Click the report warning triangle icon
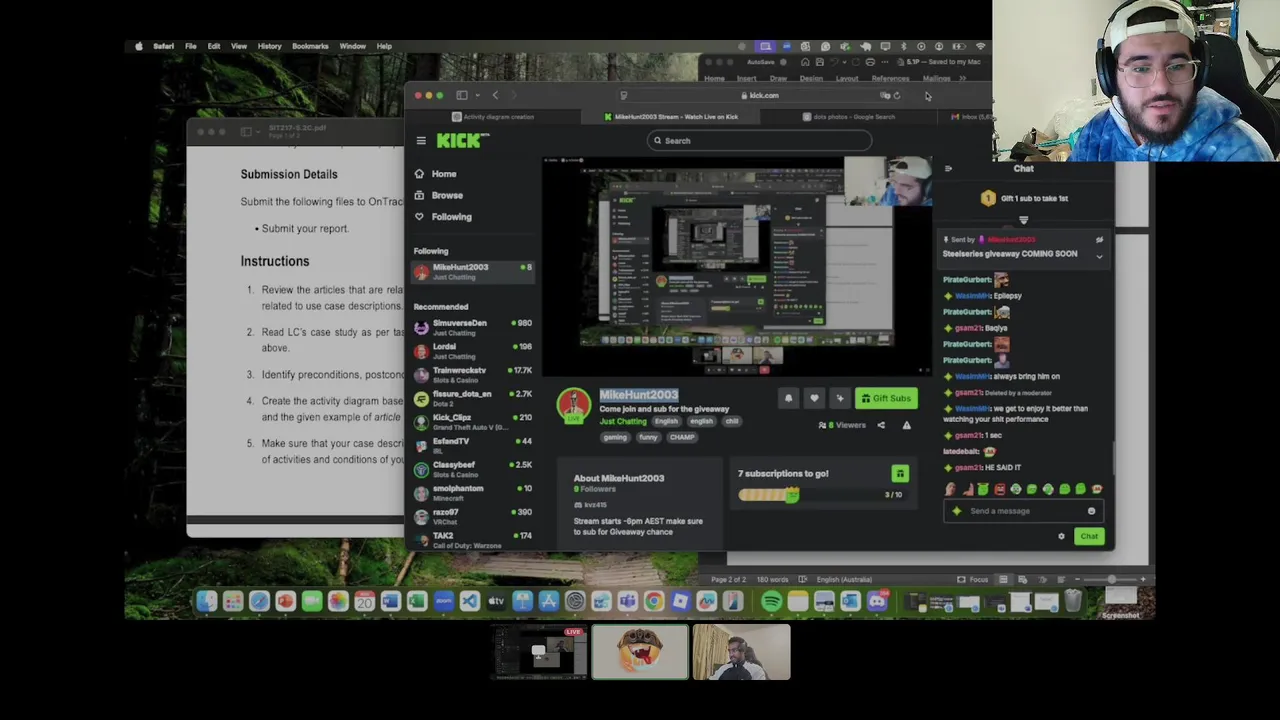 [907, 425]
